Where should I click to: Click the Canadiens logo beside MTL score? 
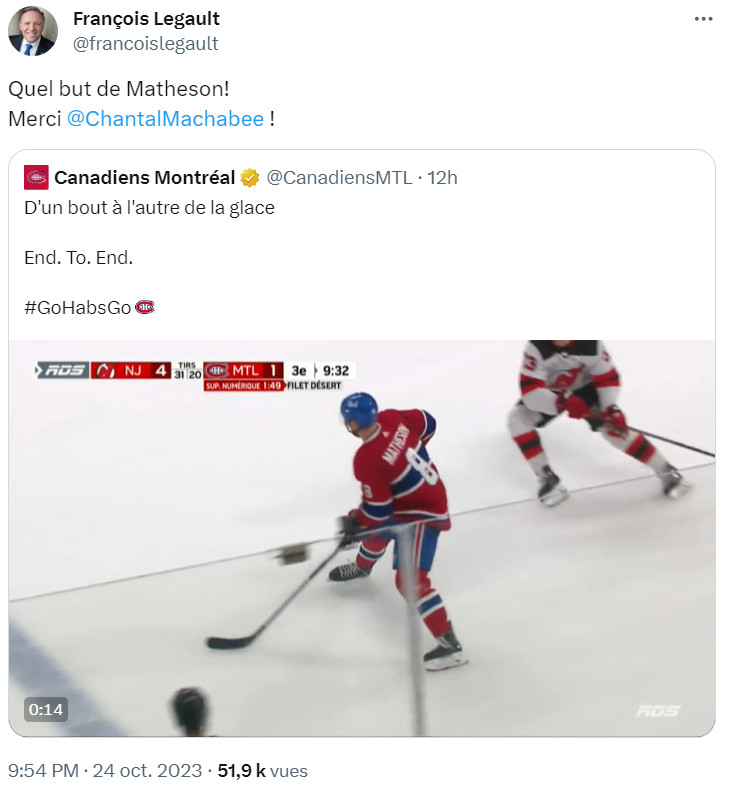[217, 371]
